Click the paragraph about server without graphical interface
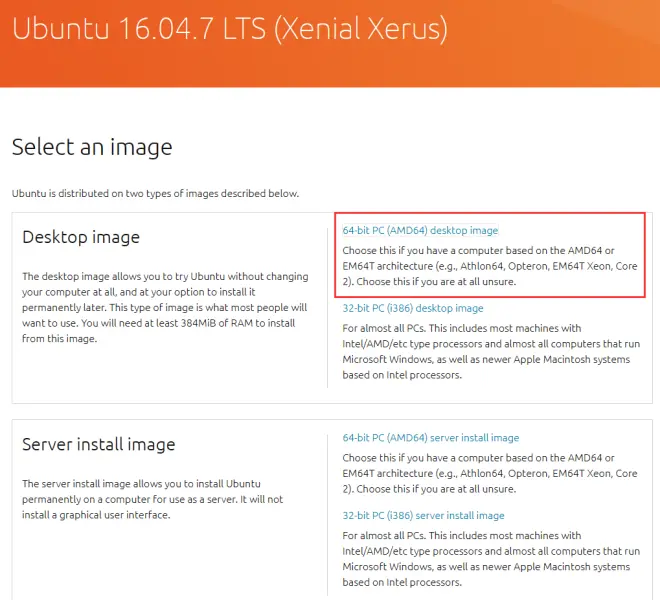Image resolution: width=660 pixels, height=600 pixels. [152, 499]
